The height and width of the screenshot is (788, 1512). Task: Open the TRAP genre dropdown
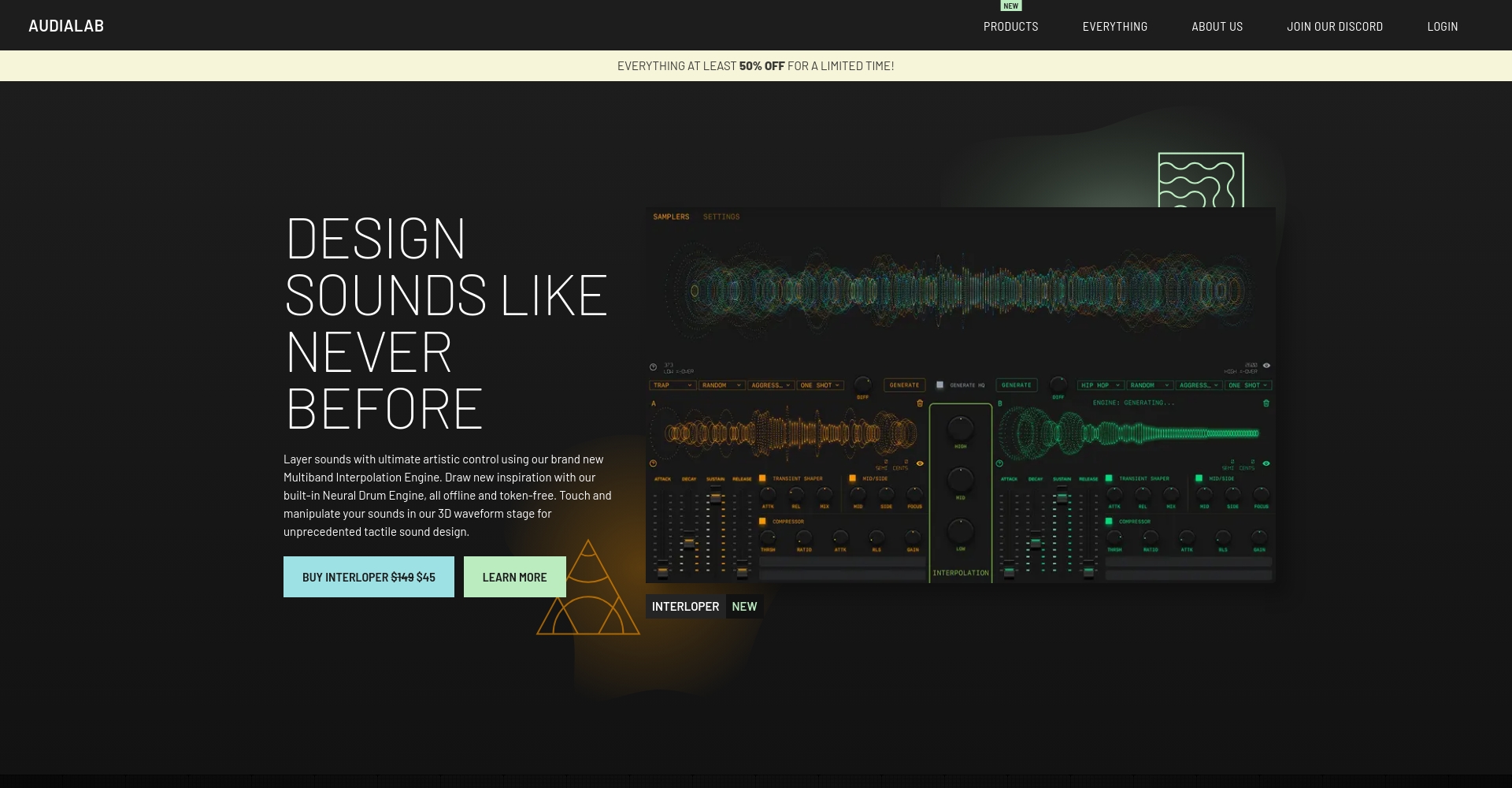coord(673,385)
